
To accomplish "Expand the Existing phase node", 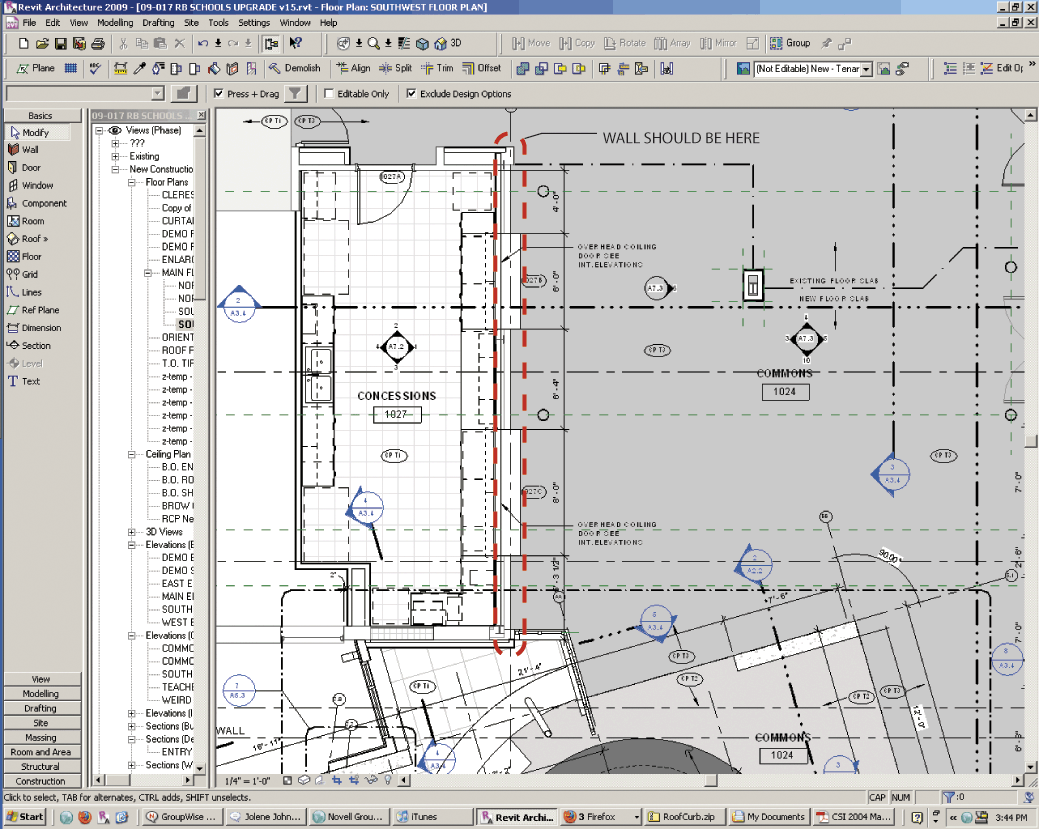I will click(x=116, y=157).
